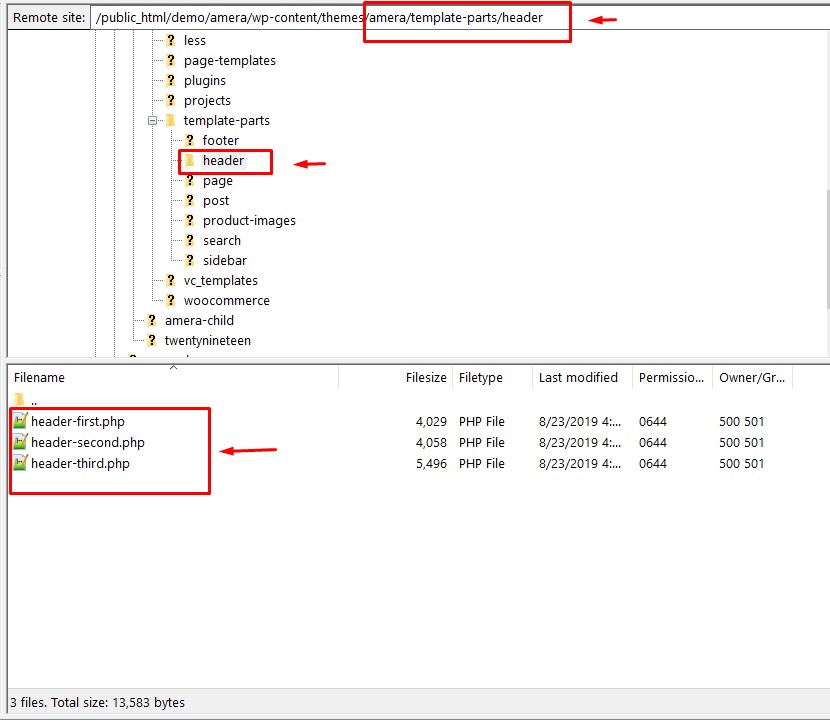
Task: Sort files by the Last modified column
Action: tap(578, 377)
